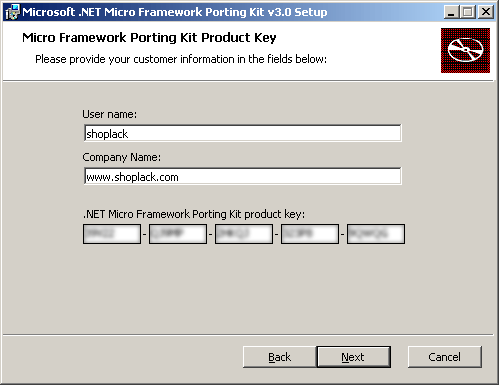Click the red disc setup logo
Image resolution: width=499 pixels, height=385 pixels.
[465, 50]
